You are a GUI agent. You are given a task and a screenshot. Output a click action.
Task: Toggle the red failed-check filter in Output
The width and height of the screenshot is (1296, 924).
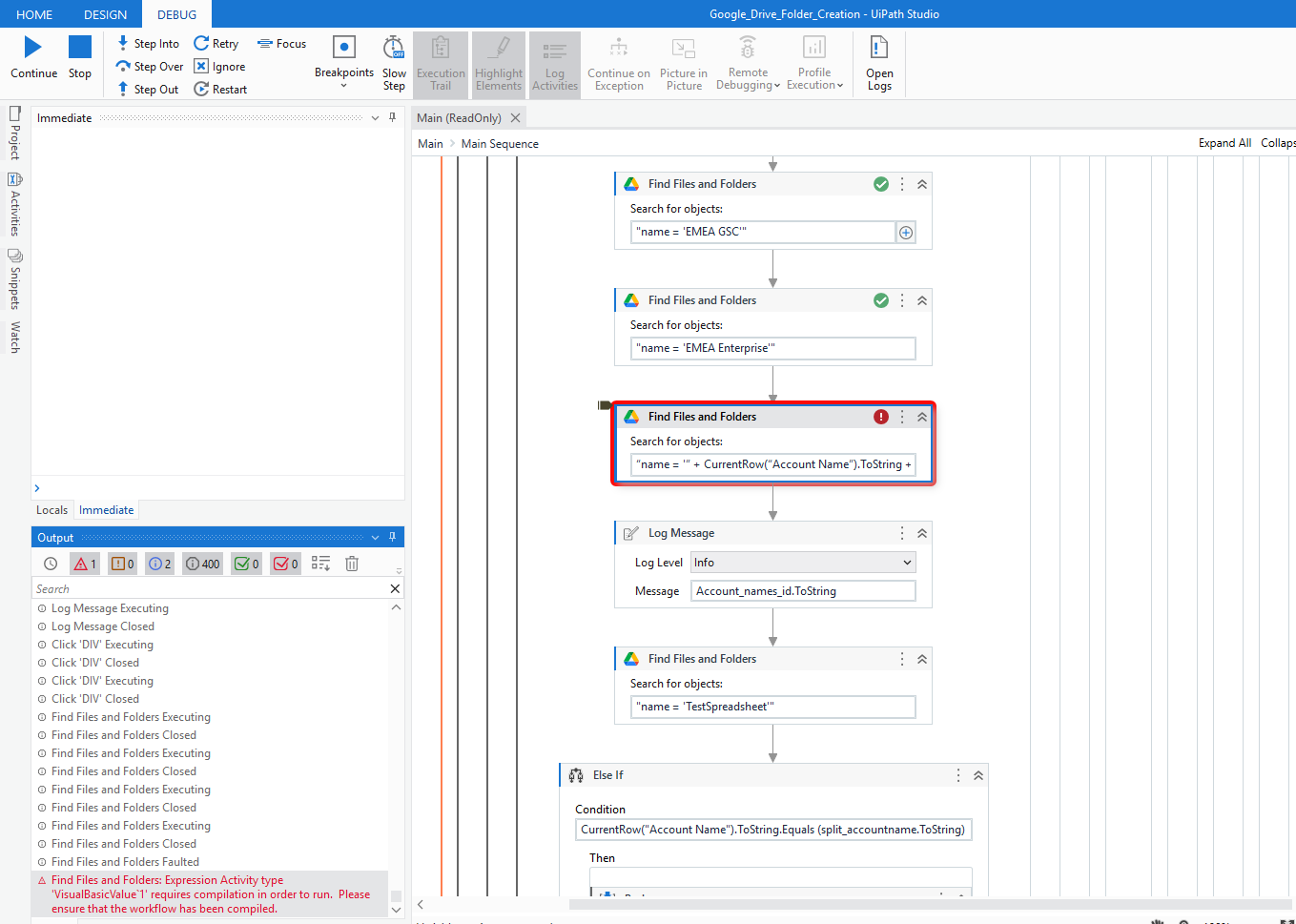tap(285, 564)
